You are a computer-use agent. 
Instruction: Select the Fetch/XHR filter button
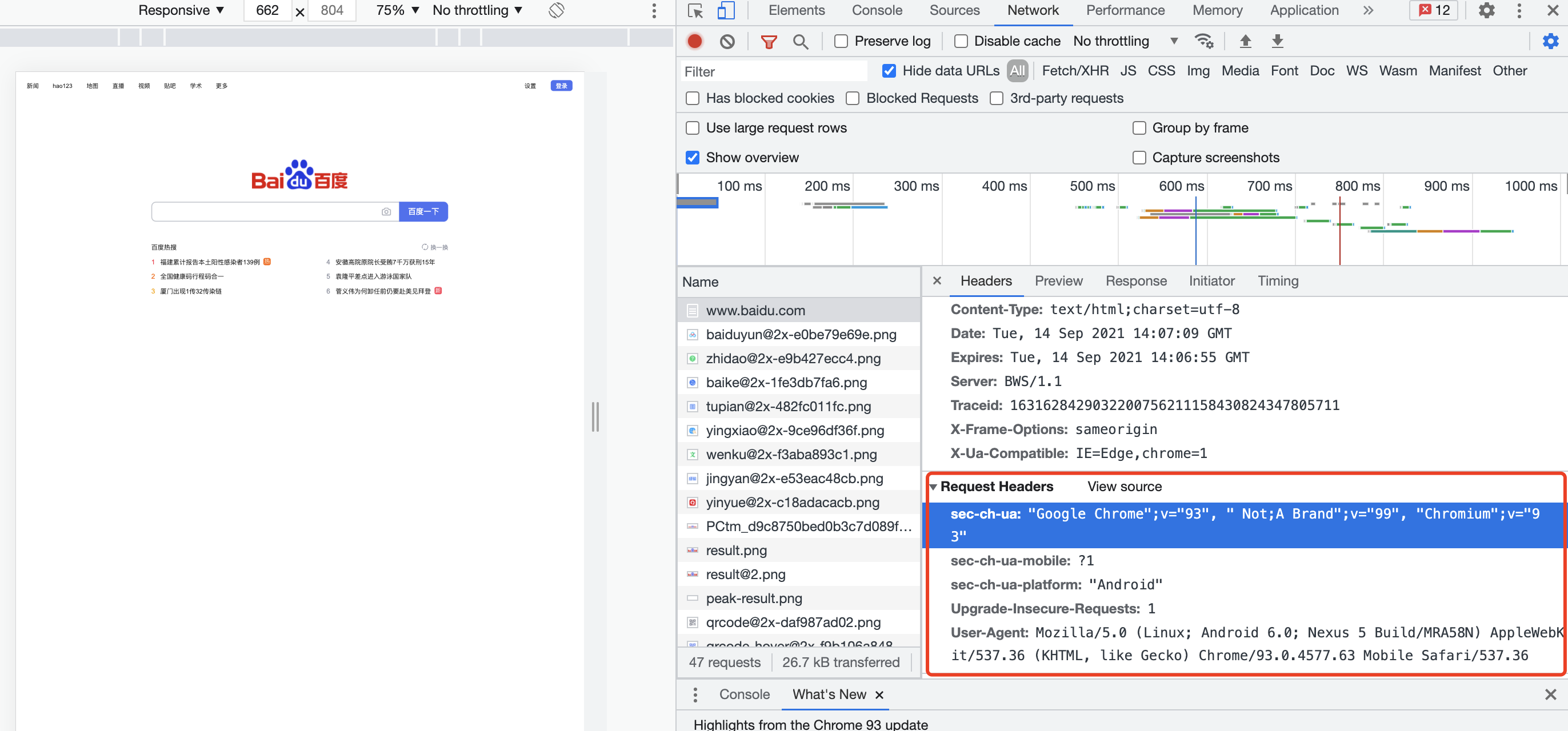(1075, 71)
